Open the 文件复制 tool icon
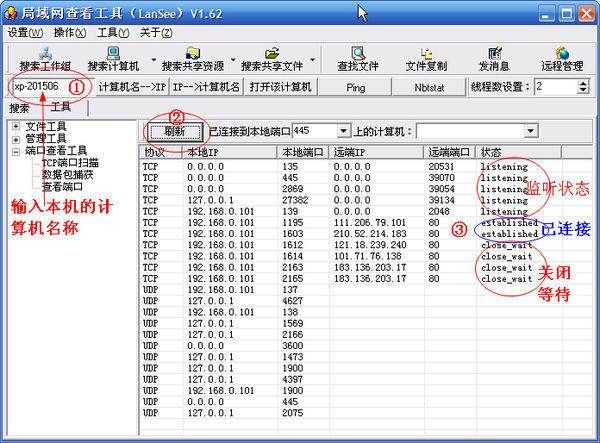Image resolution: width=600 pixels, height=443 pixels. pyautogui.click(x=426, y=59)
